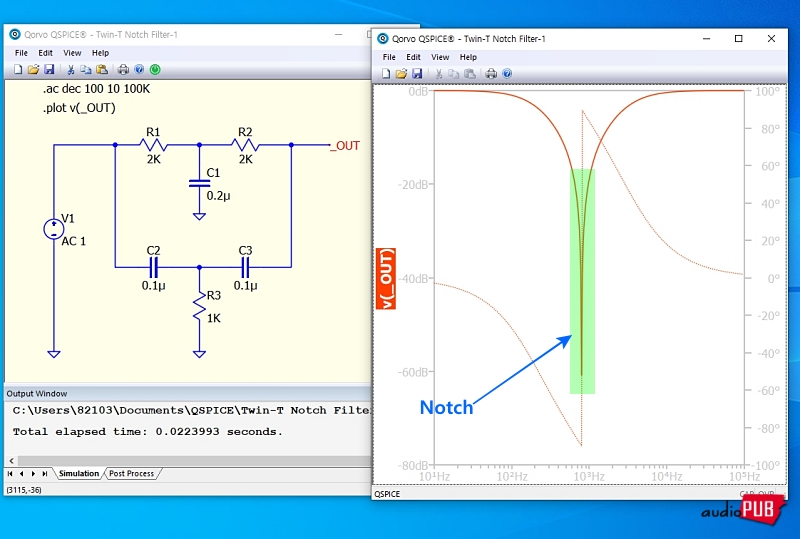Click 10³Hz frequency axis label
The image size is (800, 539).
coord(589,477)
